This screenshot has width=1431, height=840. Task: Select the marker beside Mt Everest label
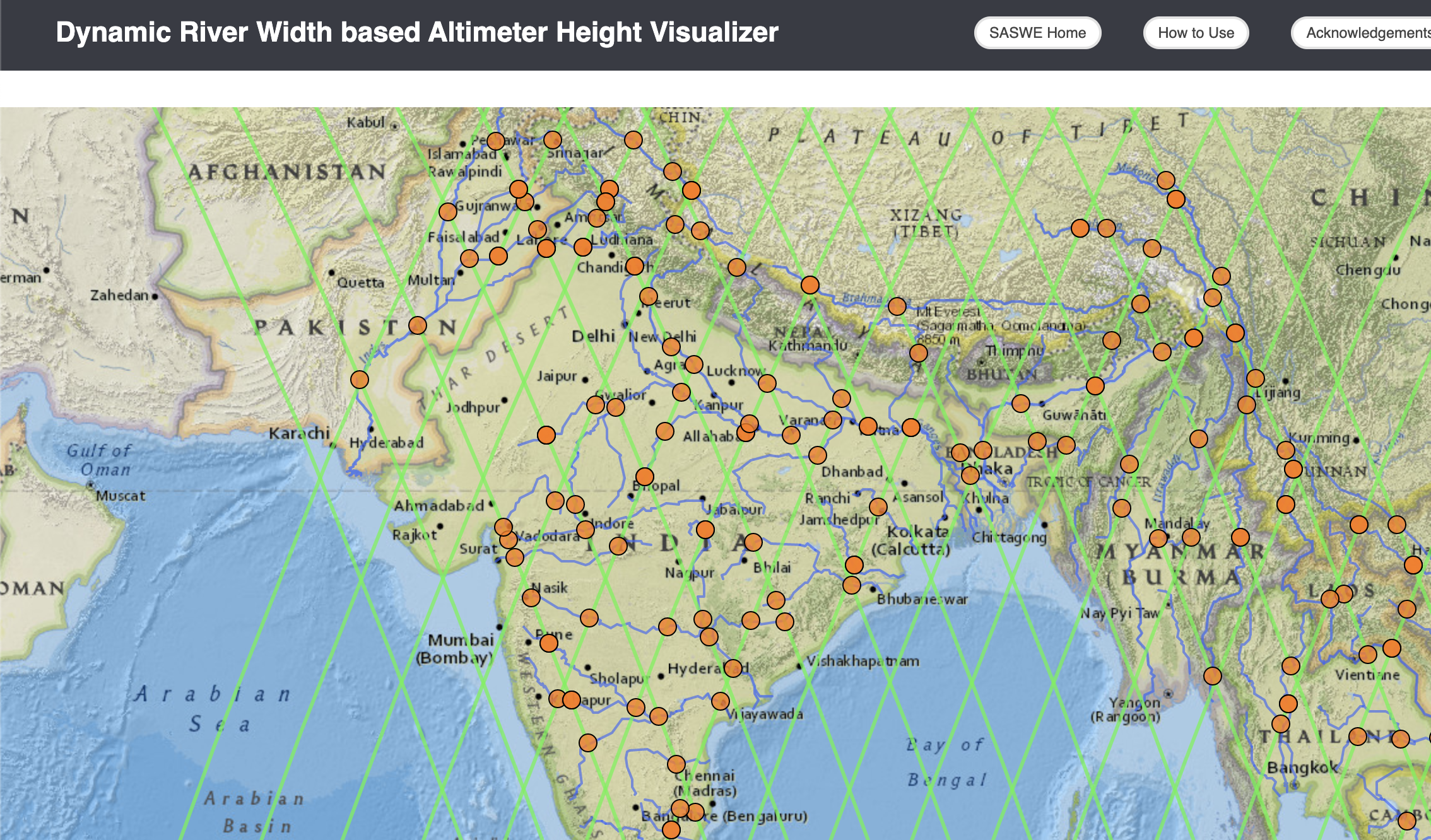point(897,307)
